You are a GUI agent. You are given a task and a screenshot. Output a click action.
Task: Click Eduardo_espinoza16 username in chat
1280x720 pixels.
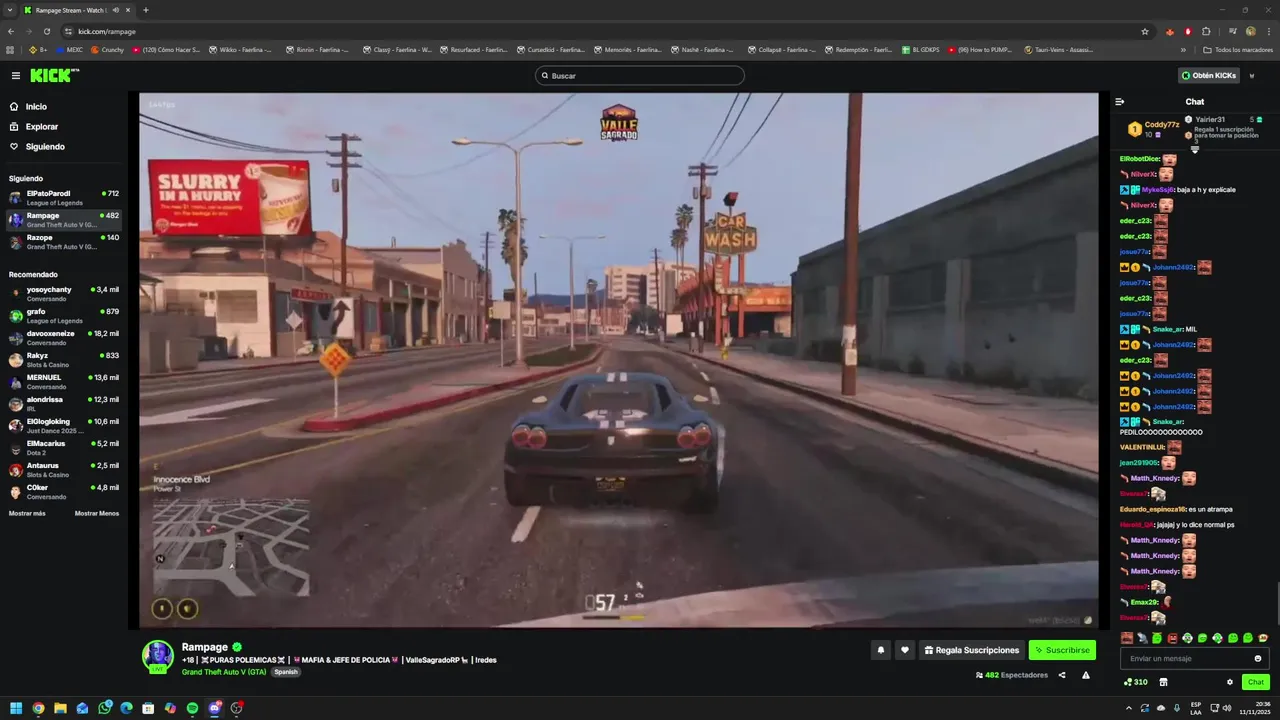(x=1153, y=509)
